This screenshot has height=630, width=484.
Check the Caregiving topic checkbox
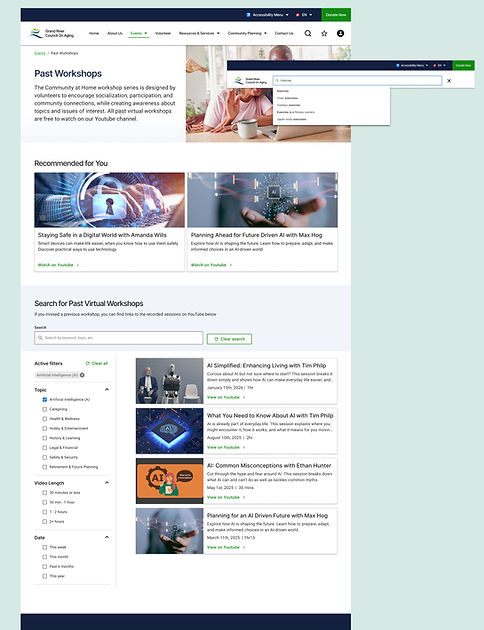click(x=45, y=409)
